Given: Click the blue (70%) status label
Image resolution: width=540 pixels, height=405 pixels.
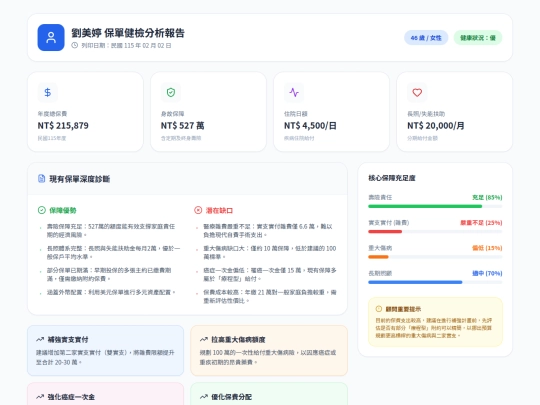Looking at the screenshot, I should (x=487, y=273).
